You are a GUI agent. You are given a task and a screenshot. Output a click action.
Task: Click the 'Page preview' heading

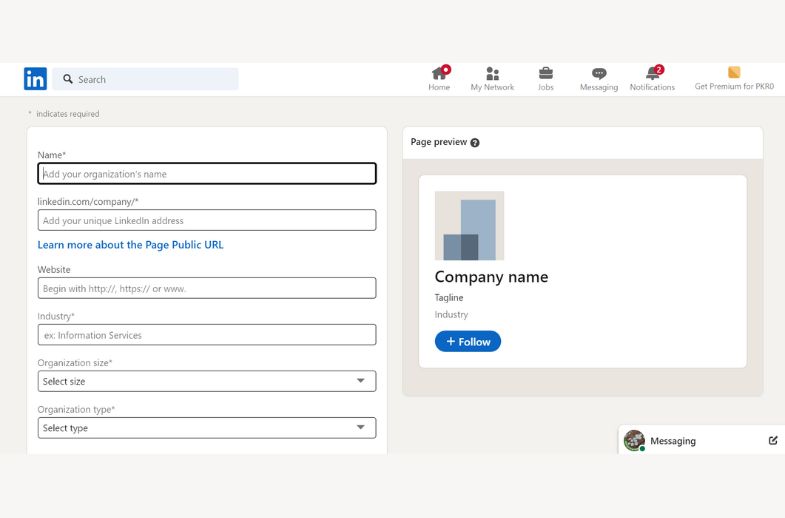pyautogui.click(x=439, y=142)
